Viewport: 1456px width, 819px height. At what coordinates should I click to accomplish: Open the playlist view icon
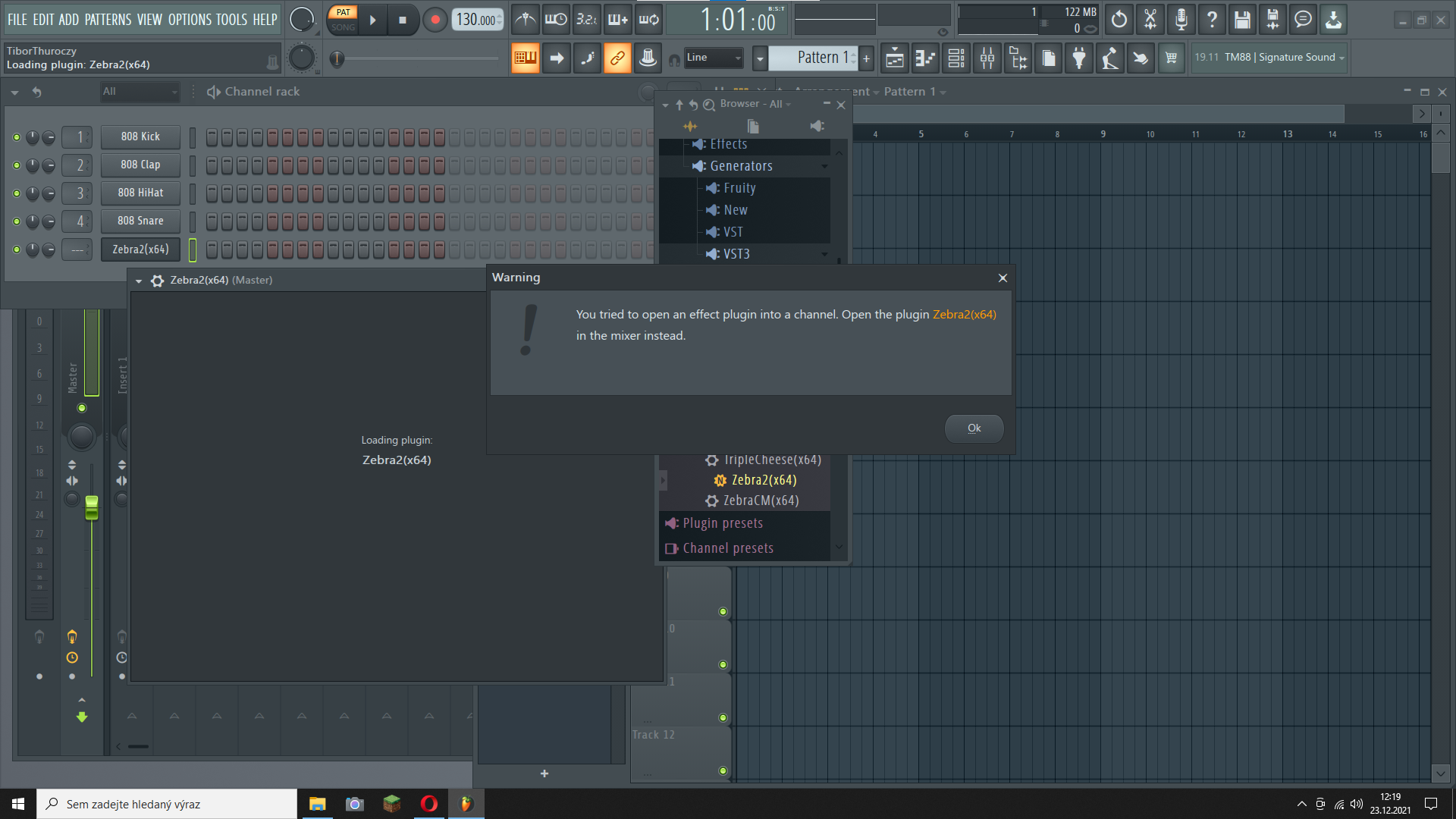(895, 58)
